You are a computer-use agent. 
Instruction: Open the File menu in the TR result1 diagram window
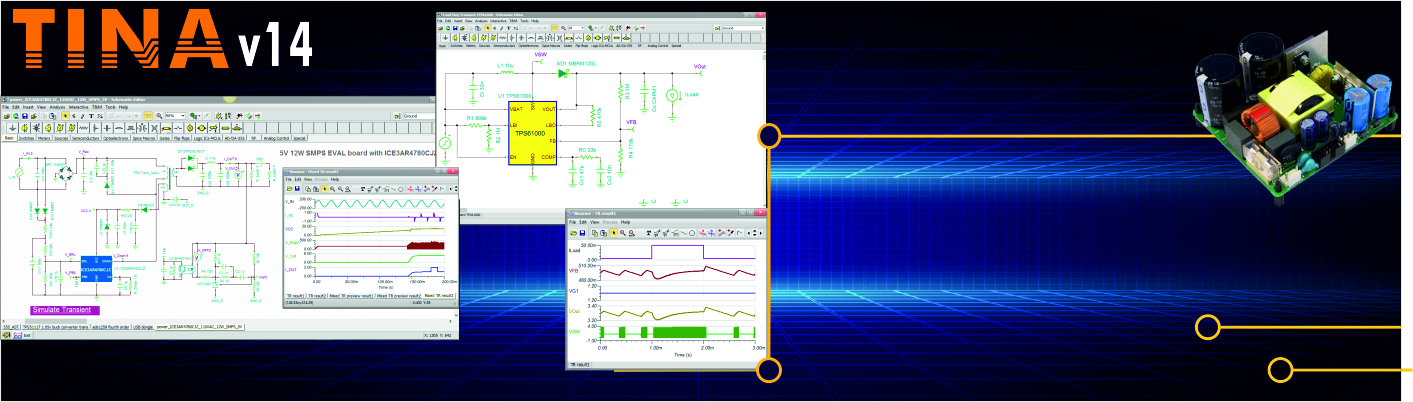point(572,222)
